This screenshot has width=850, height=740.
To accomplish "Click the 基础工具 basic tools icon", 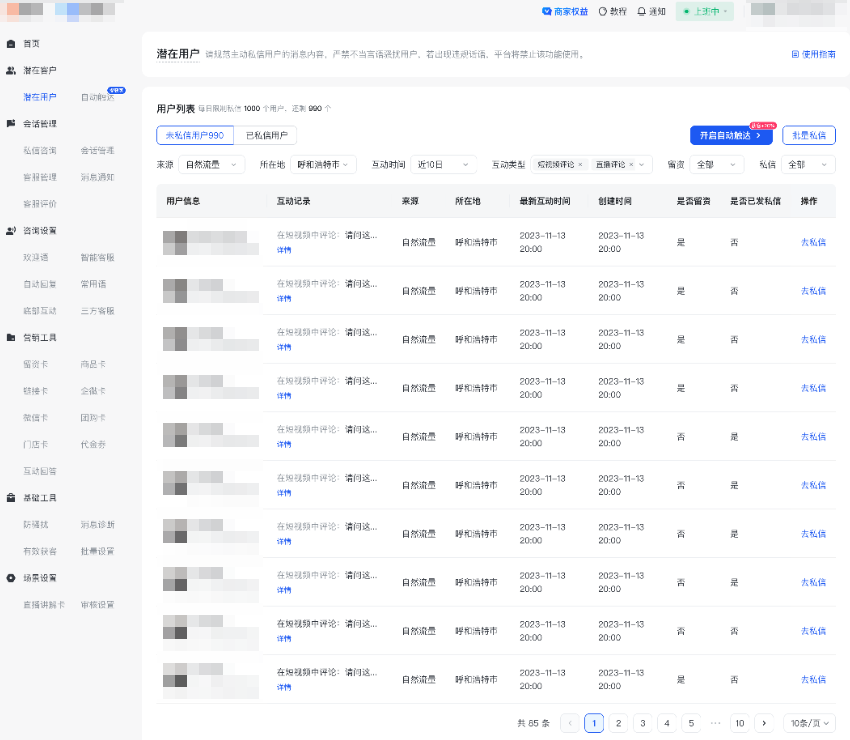I will click(12, 497).
